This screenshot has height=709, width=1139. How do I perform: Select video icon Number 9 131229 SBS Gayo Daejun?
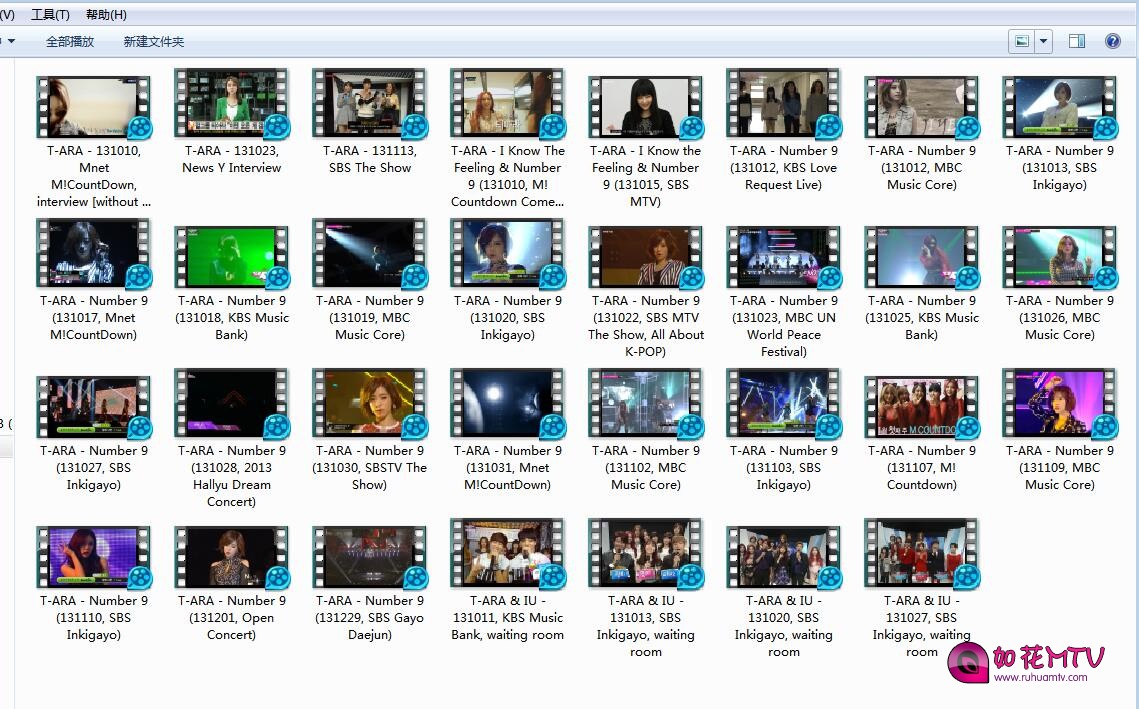370,557
